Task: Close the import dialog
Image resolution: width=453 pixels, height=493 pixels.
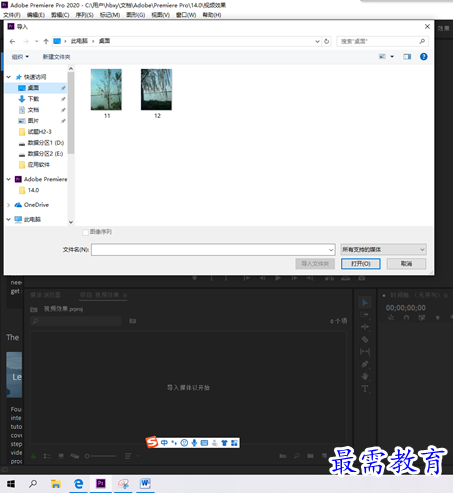Action: coord(427,27)
